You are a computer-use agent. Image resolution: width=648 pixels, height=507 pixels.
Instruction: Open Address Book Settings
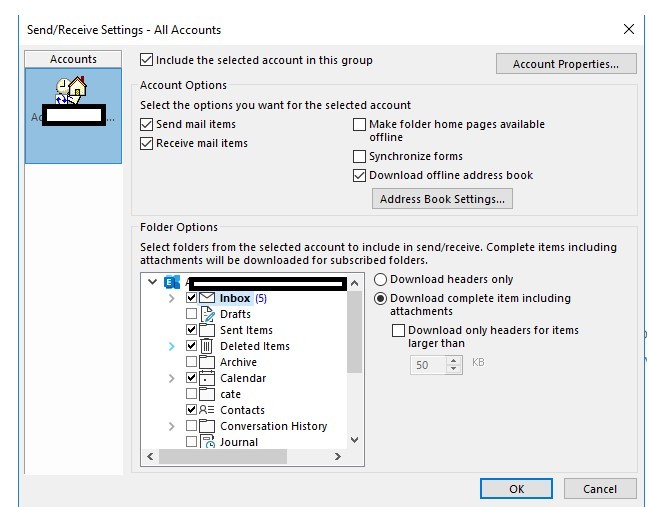pyautogui.click(x=442, y=199)
